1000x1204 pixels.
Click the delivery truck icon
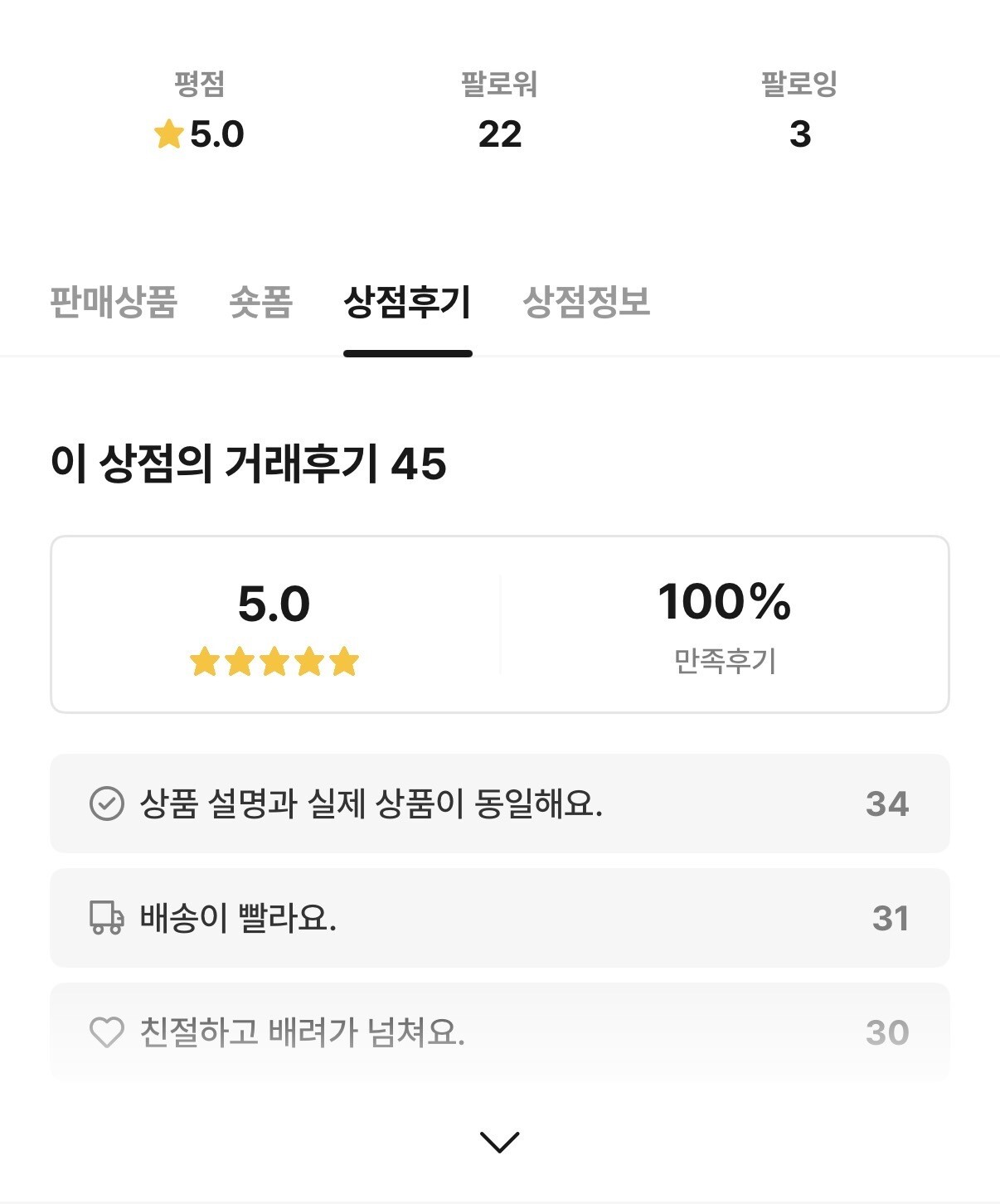click(x=106, y=918)
